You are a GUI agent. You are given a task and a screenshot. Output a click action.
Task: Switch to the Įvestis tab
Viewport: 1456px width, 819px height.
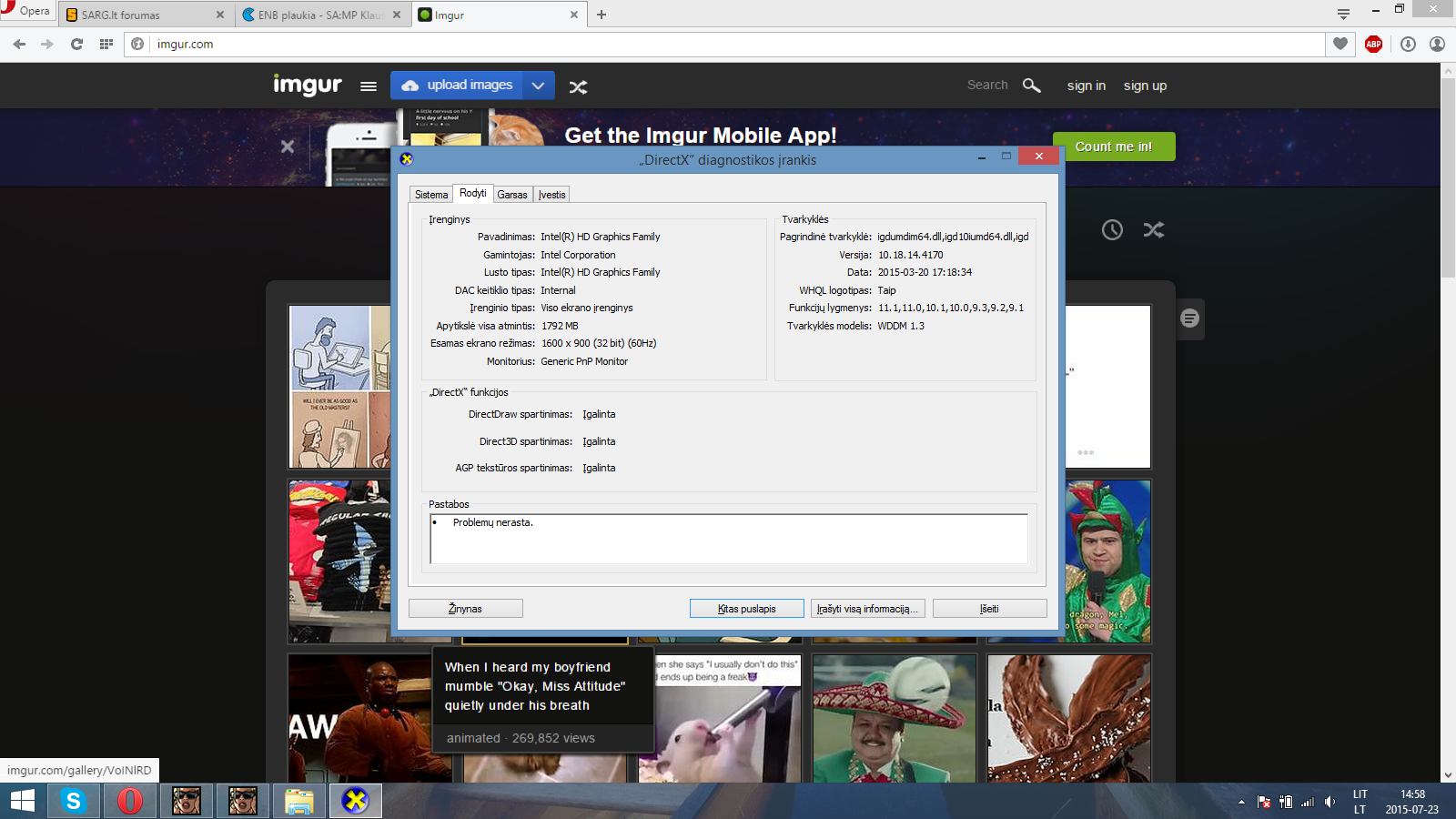pos(551,195)
